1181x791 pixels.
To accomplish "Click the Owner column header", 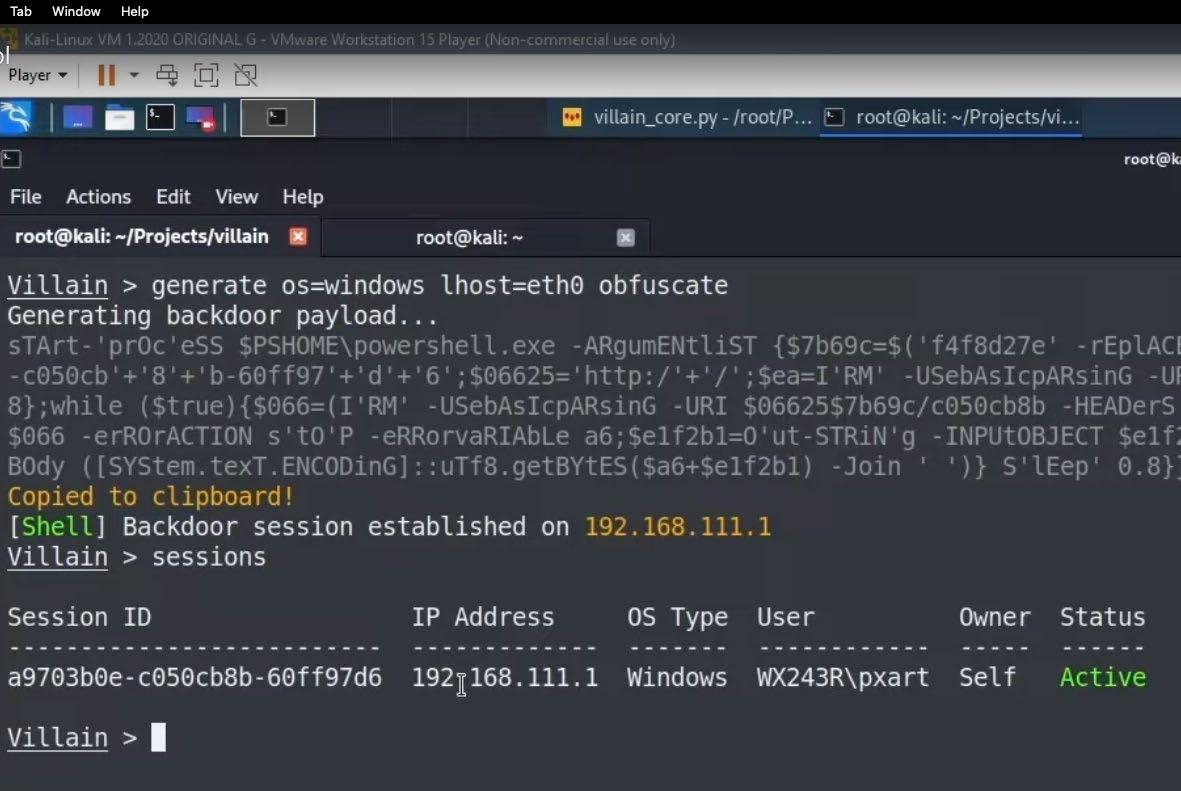I will pos(994,617).
